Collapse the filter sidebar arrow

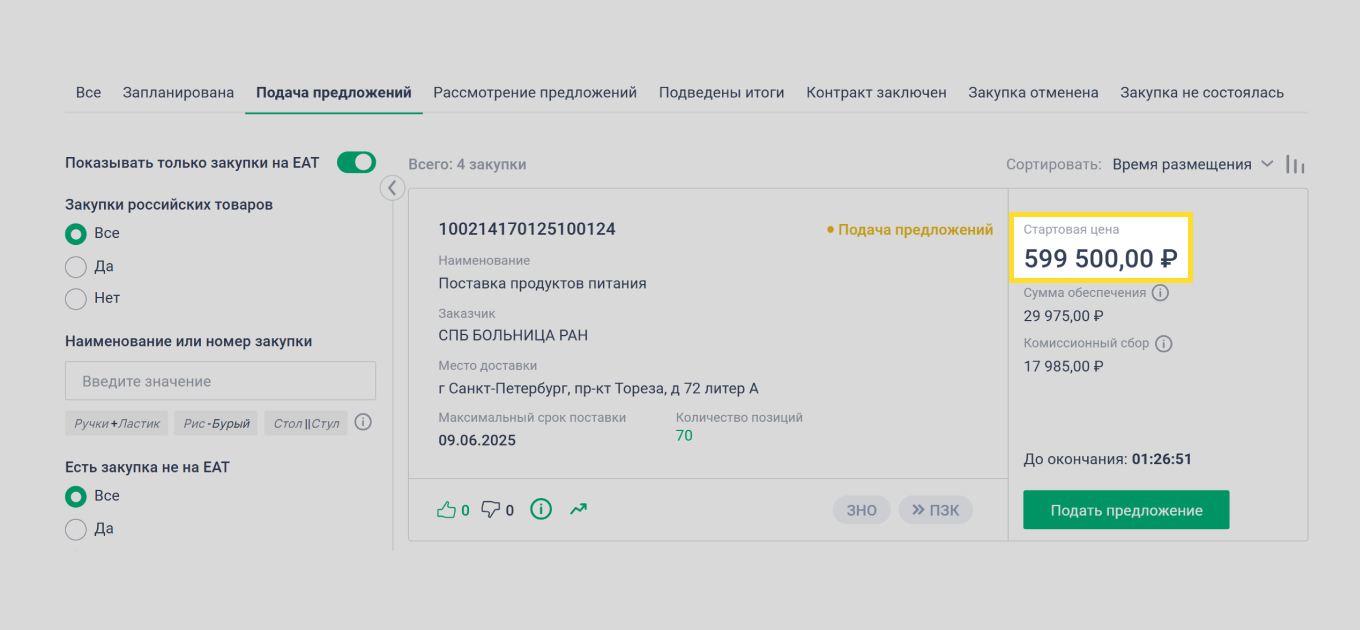392,187
